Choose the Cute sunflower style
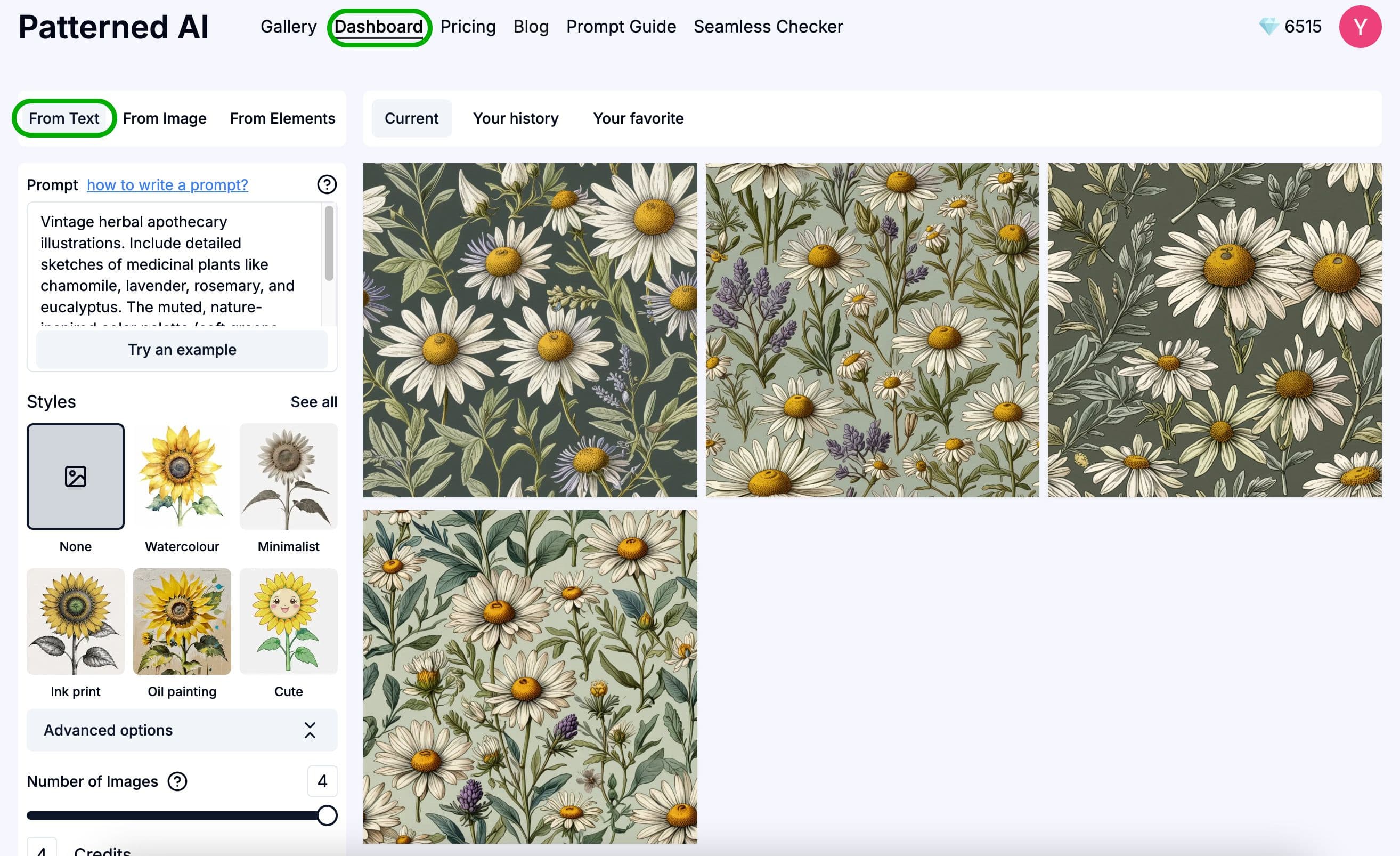Viewport: 1400px width, 856px height. pyautogui.click(x=288, y=622)
